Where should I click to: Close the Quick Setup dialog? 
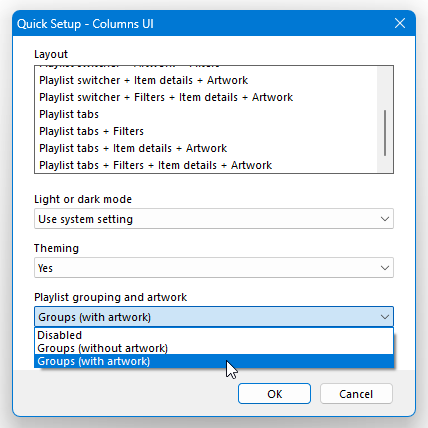(x=400, y=23)
